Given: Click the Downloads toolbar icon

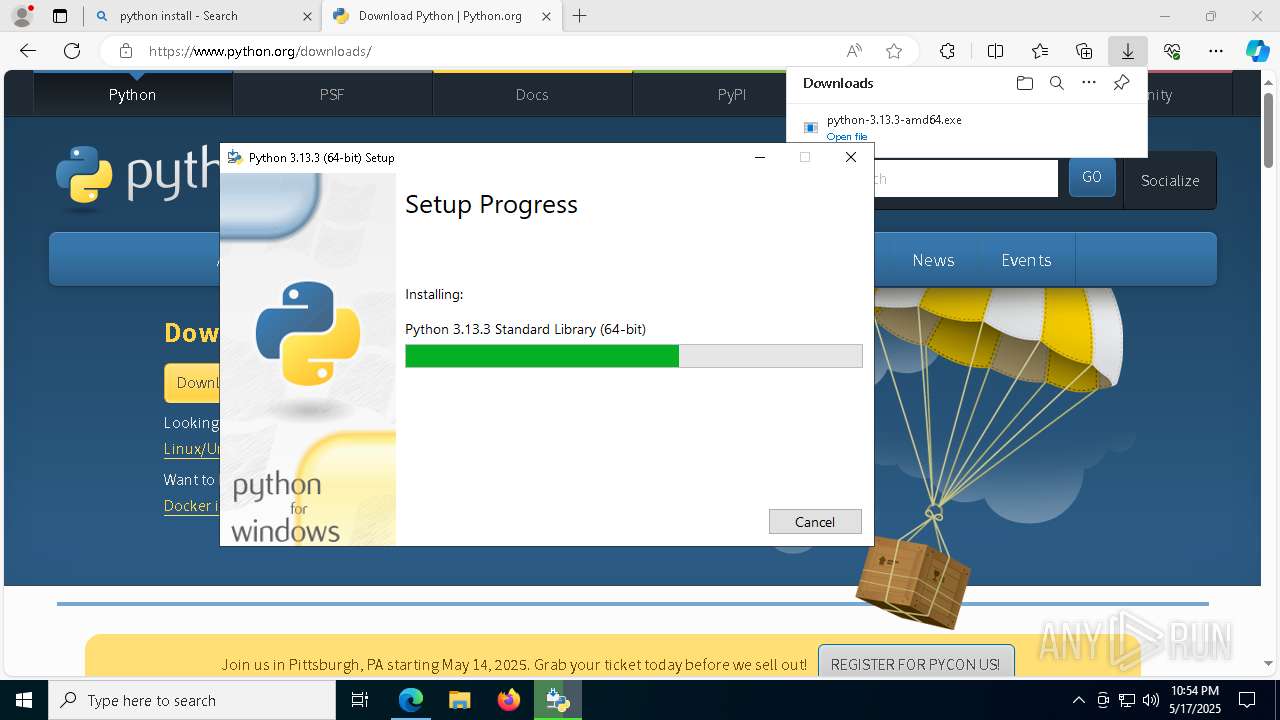Looking at the screenshot, I should click(1127, 51).
